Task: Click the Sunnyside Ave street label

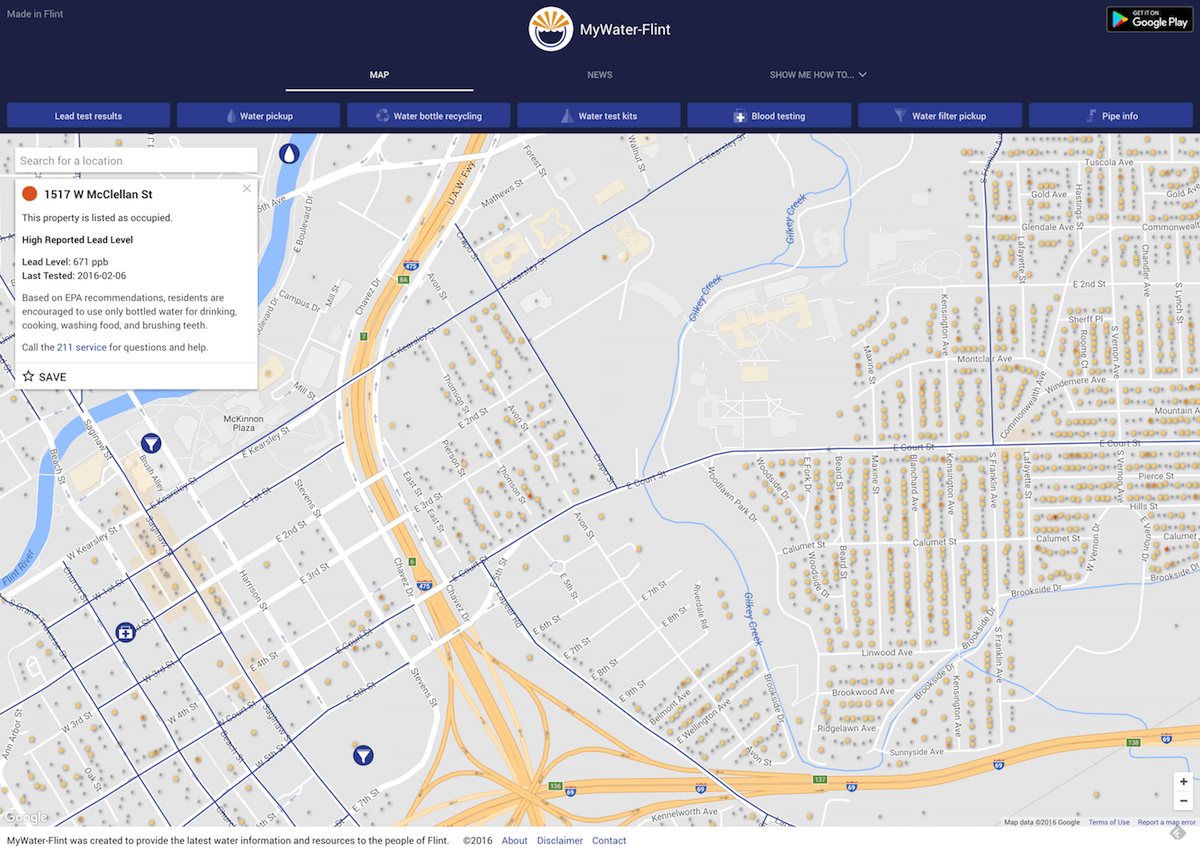Action: point(916,751)
